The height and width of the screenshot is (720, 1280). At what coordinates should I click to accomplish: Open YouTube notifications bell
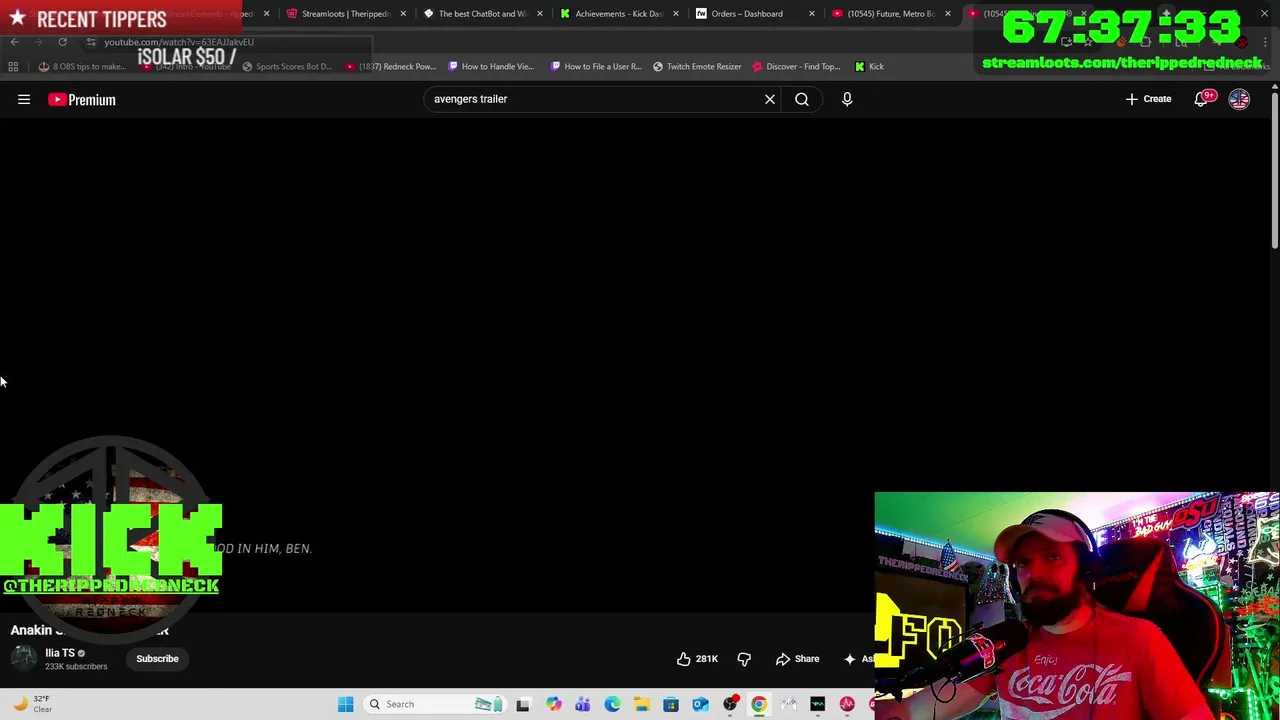[1202, 99]
